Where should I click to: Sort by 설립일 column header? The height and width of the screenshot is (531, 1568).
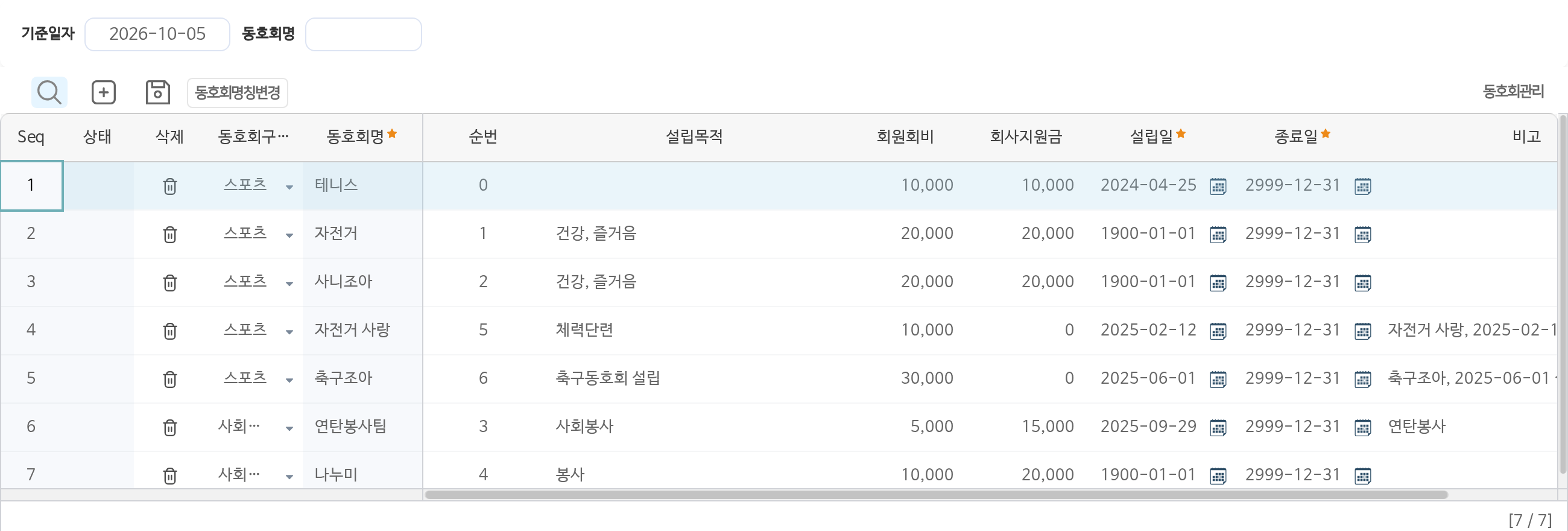coord(1157,136)
